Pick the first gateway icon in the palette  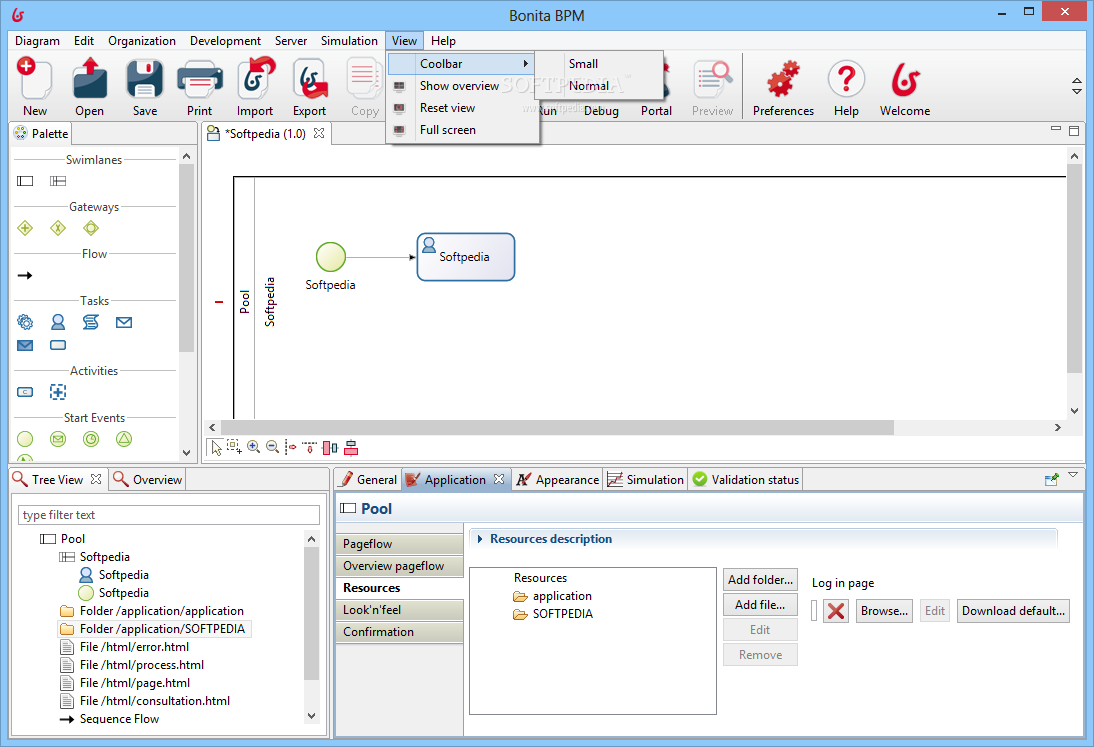25,228
